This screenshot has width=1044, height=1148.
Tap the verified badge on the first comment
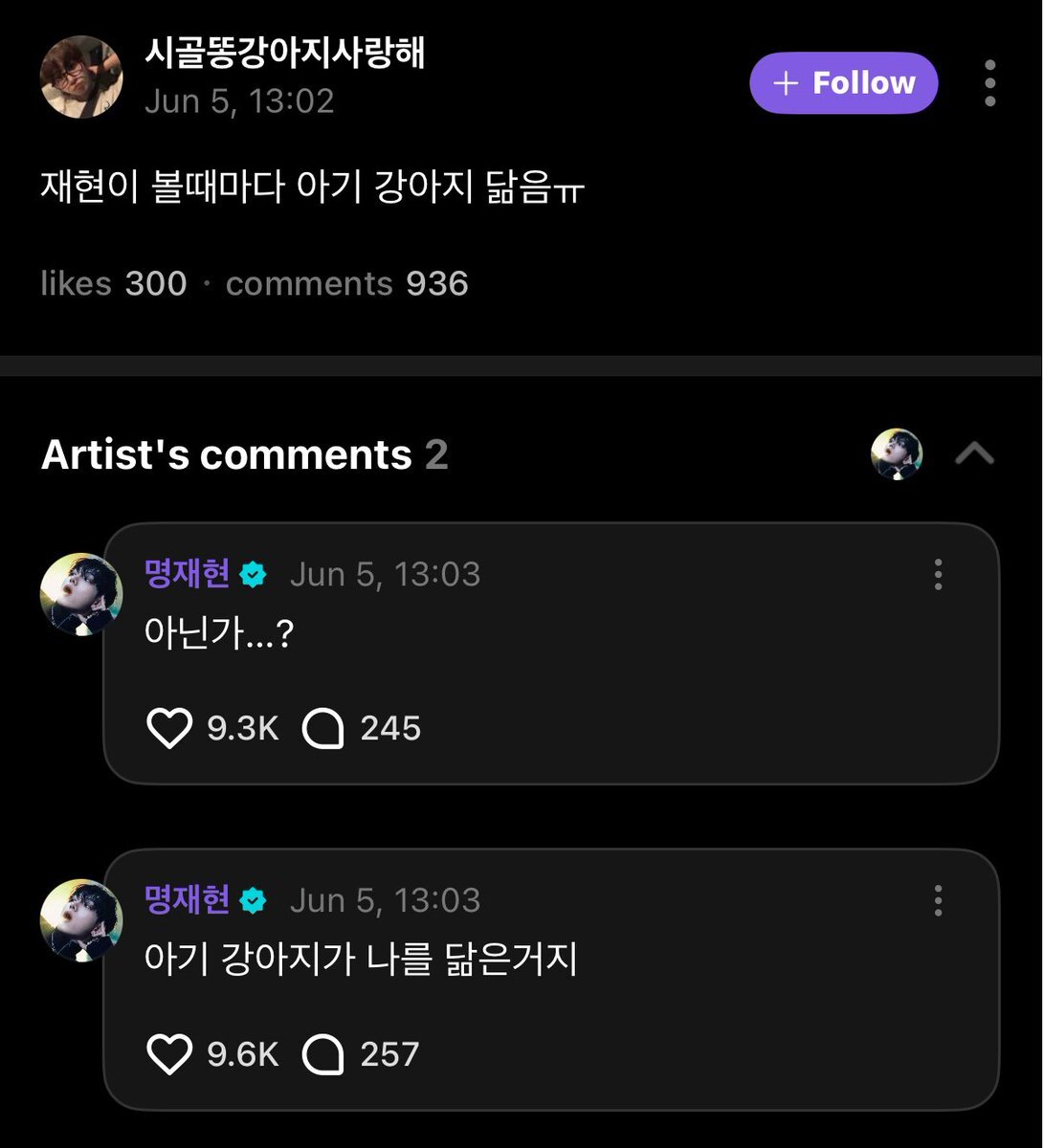(x=253, y=575)
